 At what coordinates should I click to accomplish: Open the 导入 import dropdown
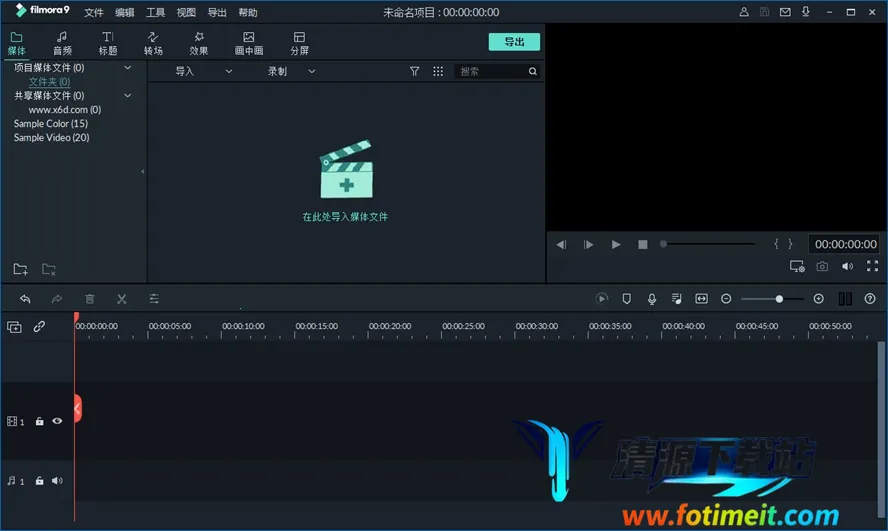click(x=203, y=72)
